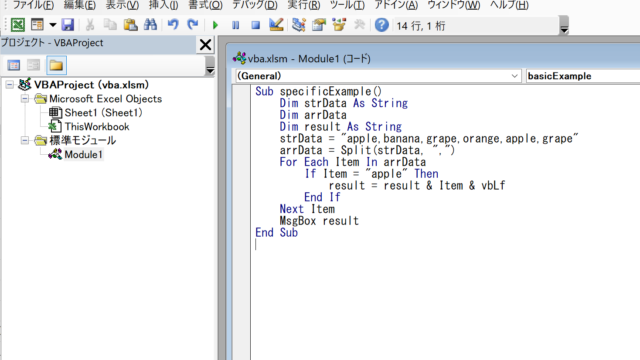
Task: Click the Paste clipboard icon
Action: pos(130,25)
